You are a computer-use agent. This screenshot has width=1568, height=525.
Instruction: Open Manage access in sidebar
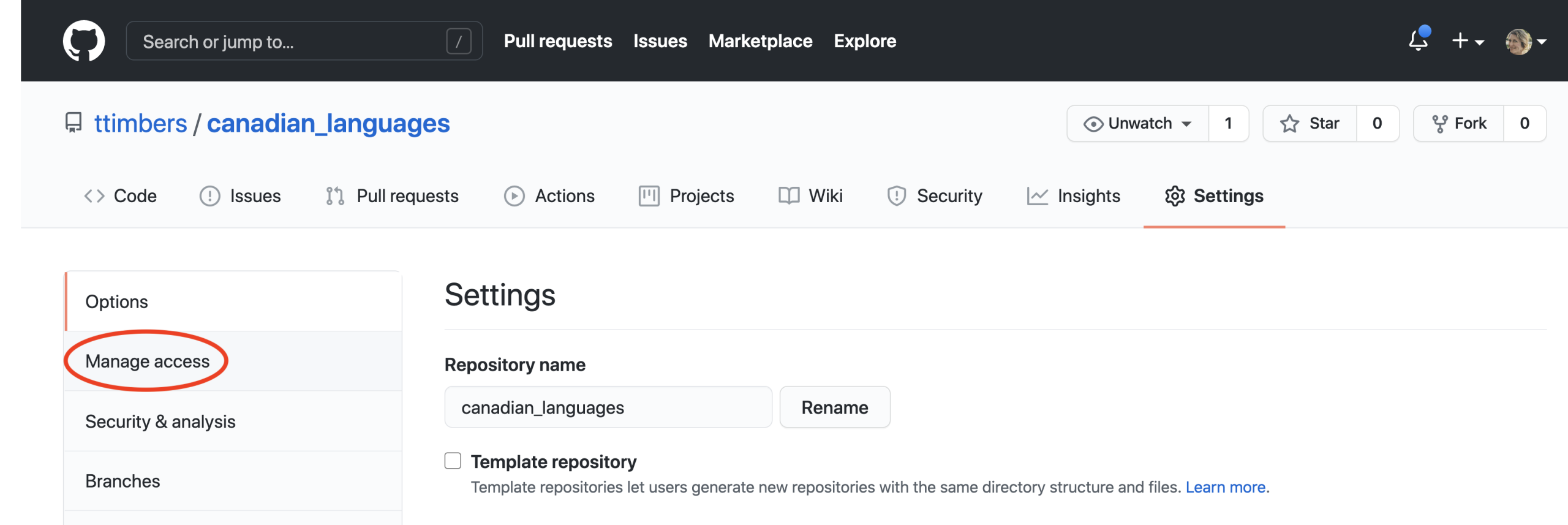point(147,361)
